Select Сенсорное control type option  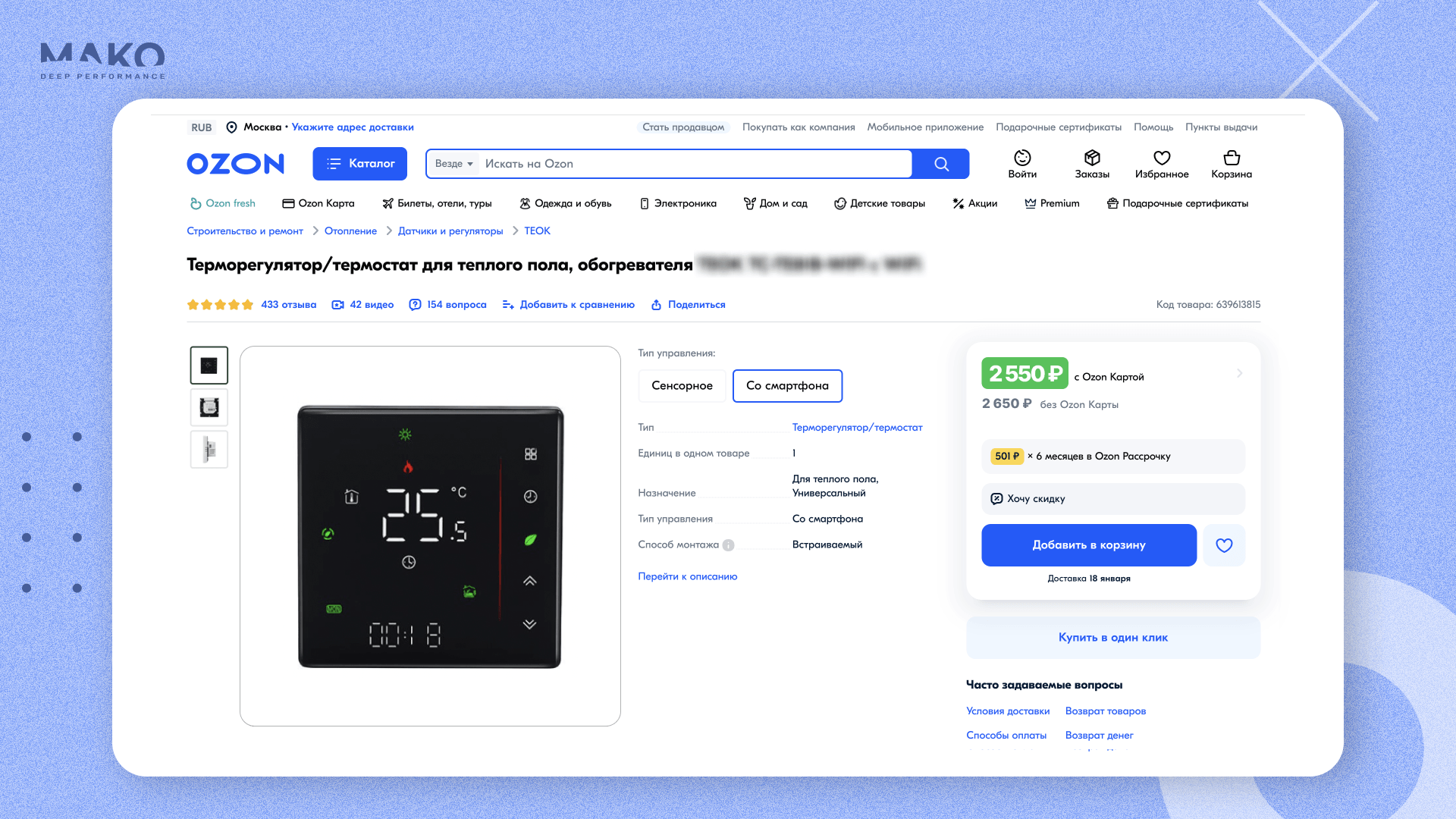682,386
